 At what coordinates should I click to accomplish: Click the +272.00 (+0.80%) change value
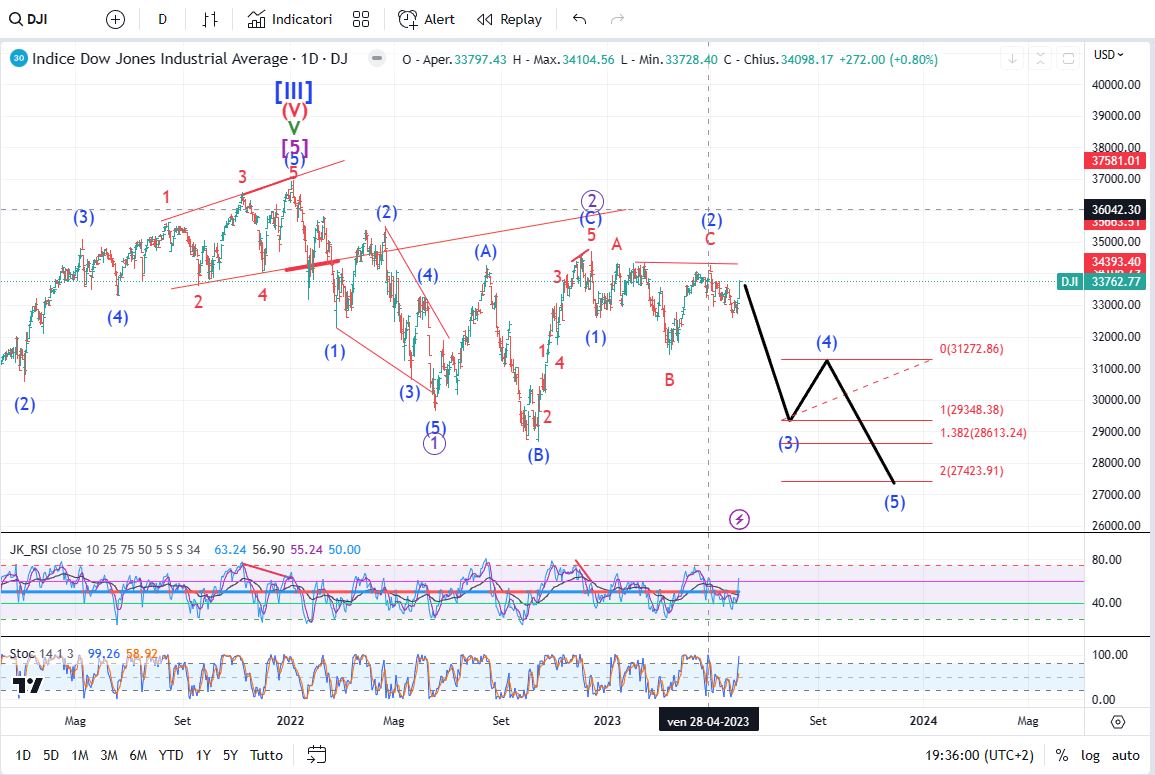[x=888, y=60]
